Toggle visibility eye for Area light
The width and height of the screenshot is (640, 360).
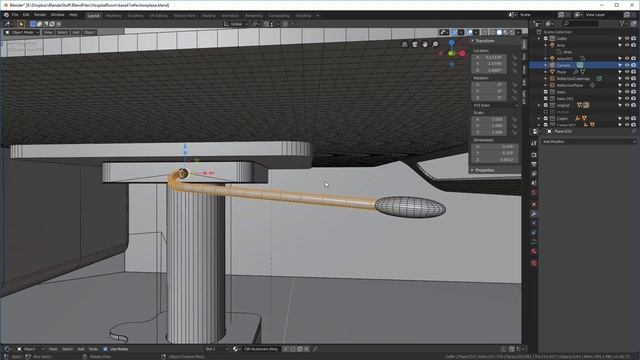[x=627, y=45]
